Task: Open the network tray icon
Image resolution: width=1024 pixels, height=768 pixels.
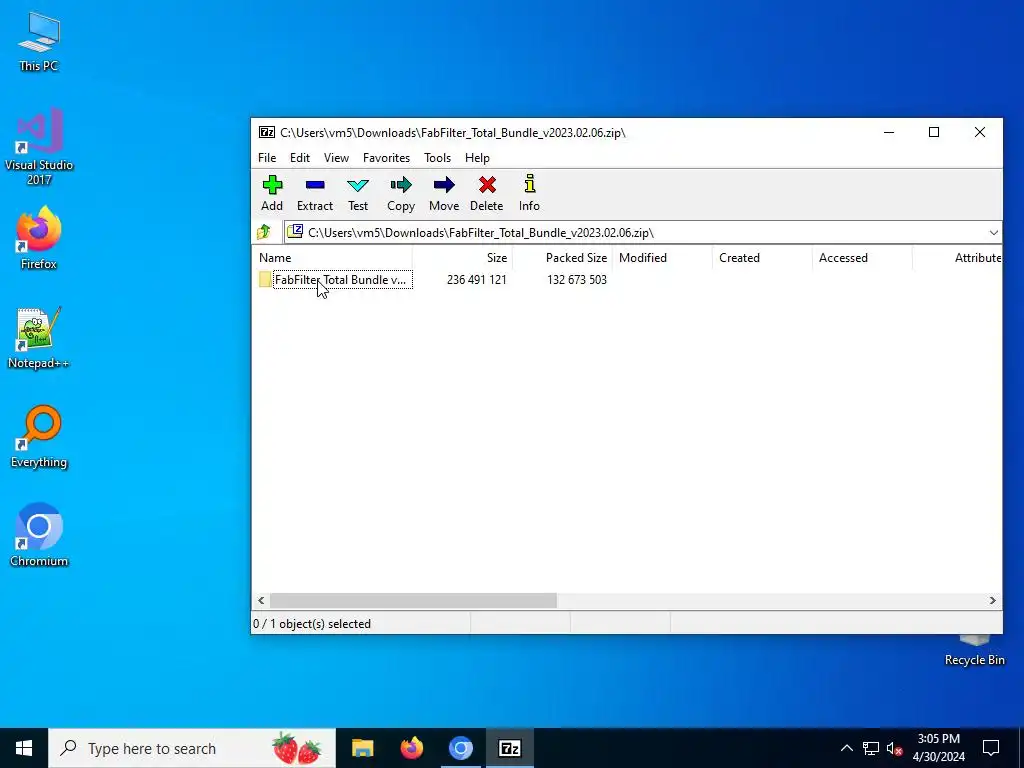Action: click(871, 748)
